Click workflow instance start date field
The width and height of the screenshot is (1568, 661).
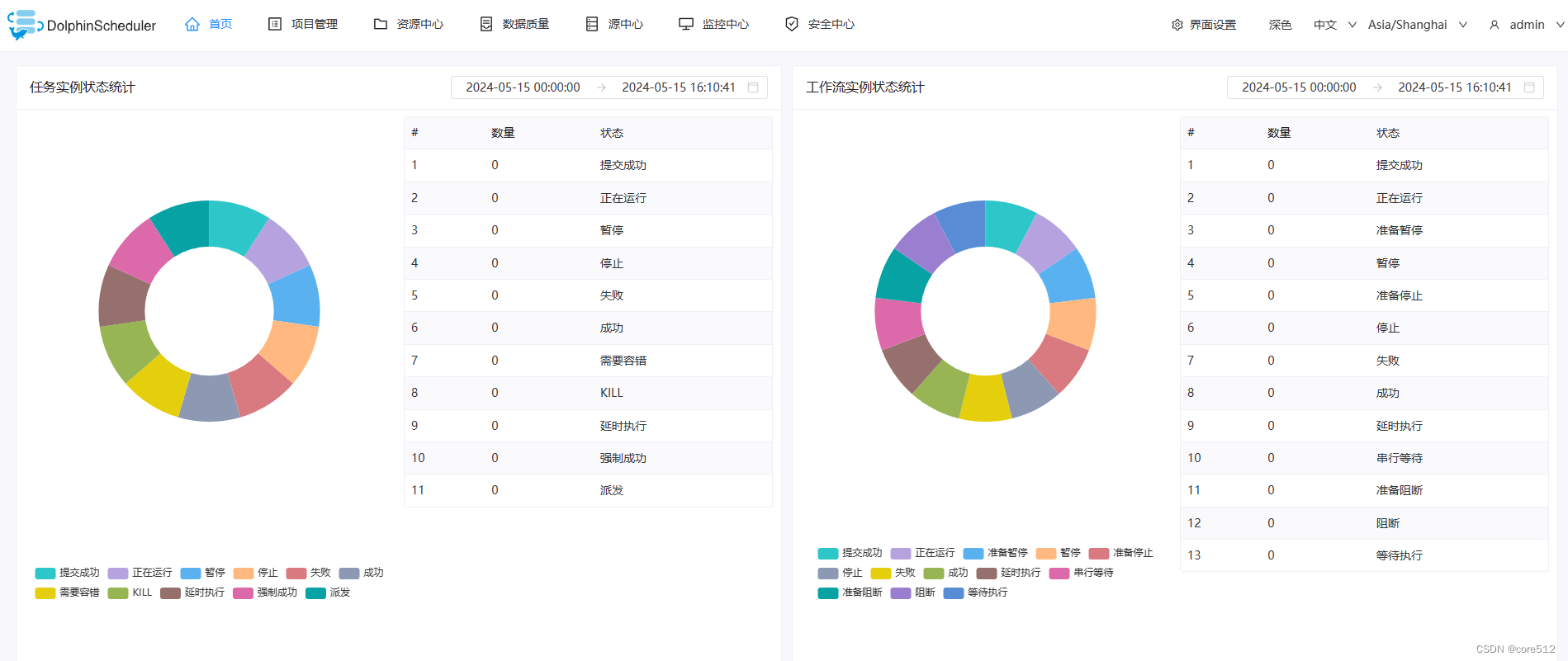pos(1299,87)
